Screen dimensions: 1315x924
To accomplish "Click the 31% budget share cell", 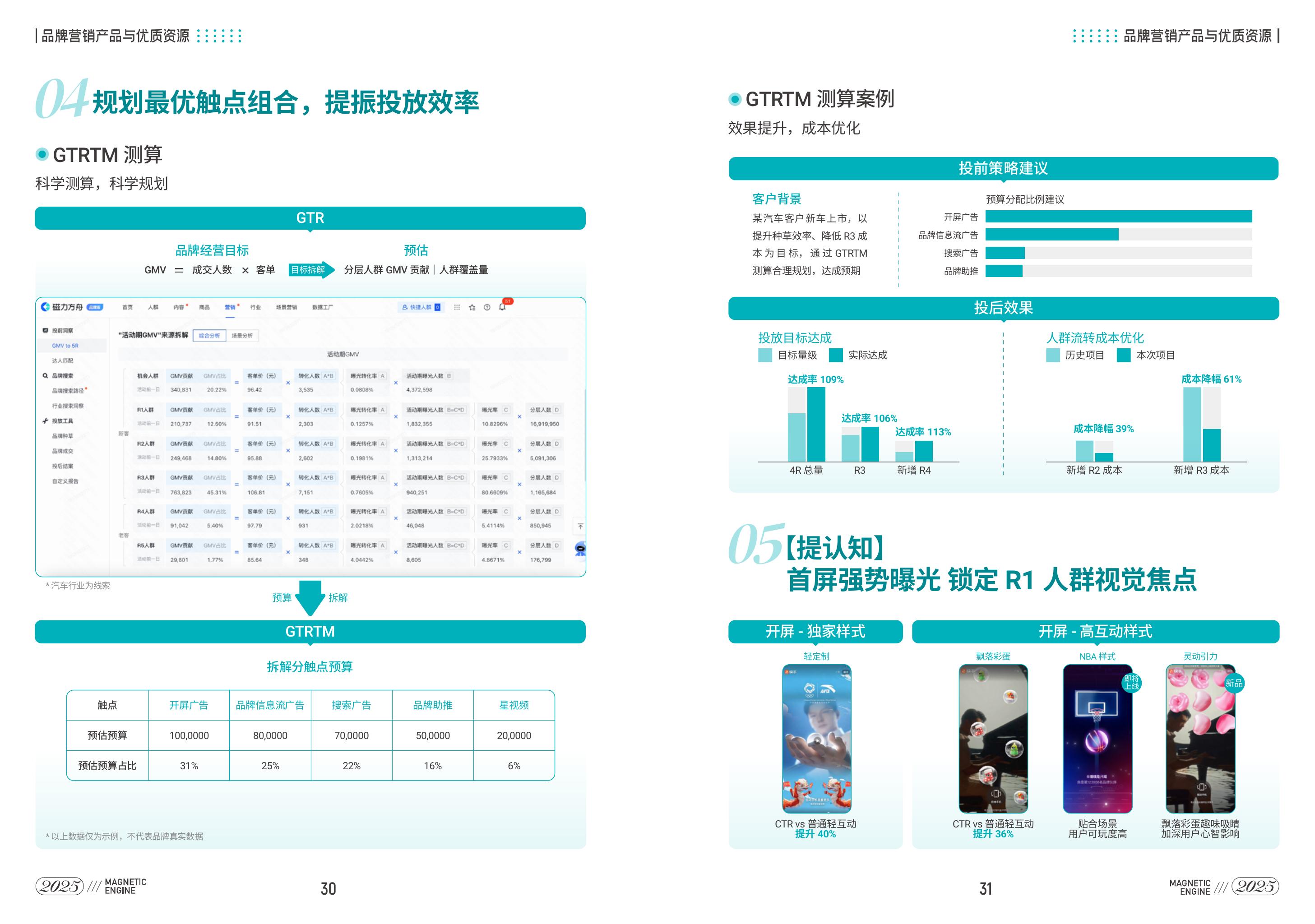I will click(189, 766).
